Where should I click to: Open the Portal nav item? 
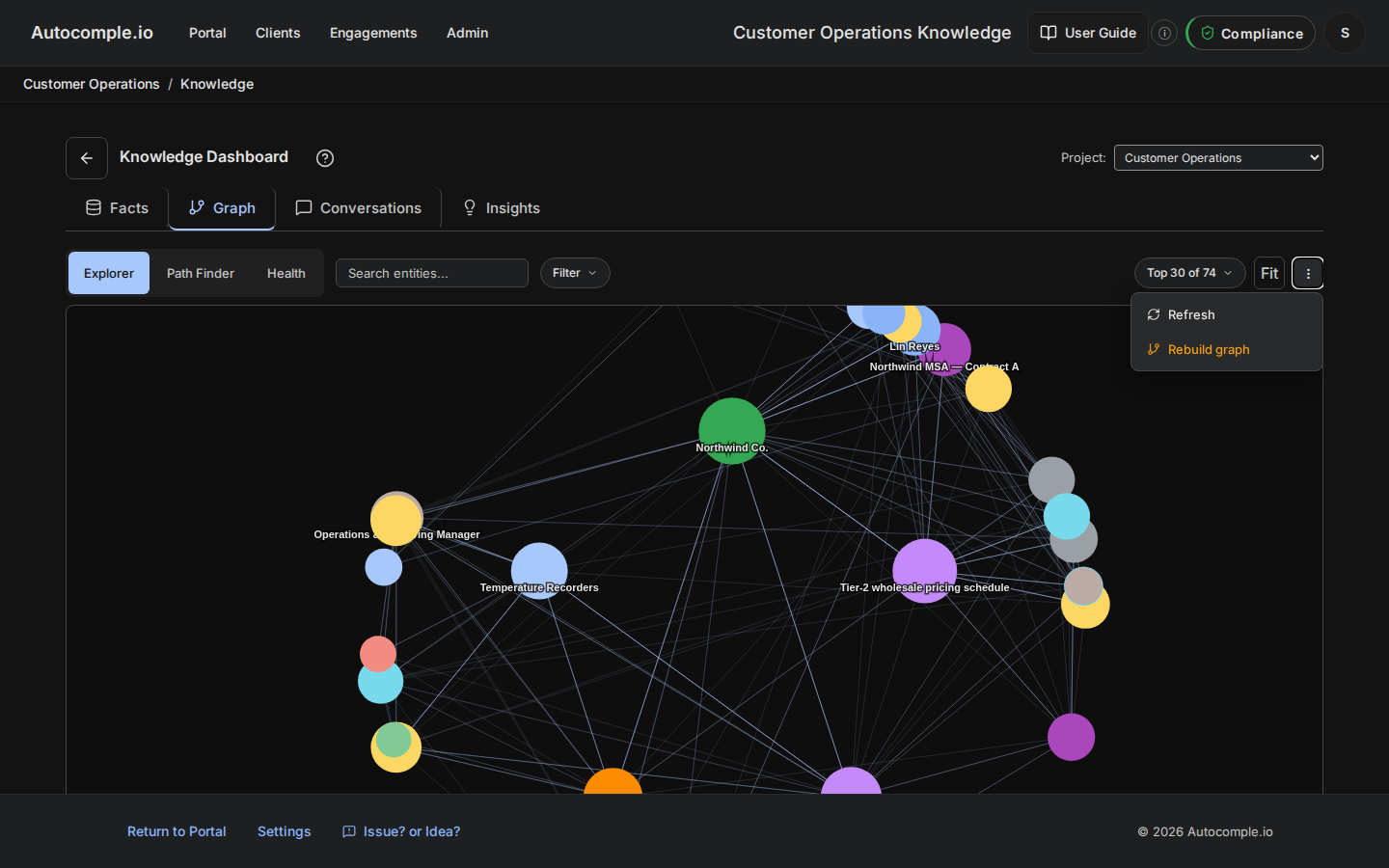click(207, 33)
